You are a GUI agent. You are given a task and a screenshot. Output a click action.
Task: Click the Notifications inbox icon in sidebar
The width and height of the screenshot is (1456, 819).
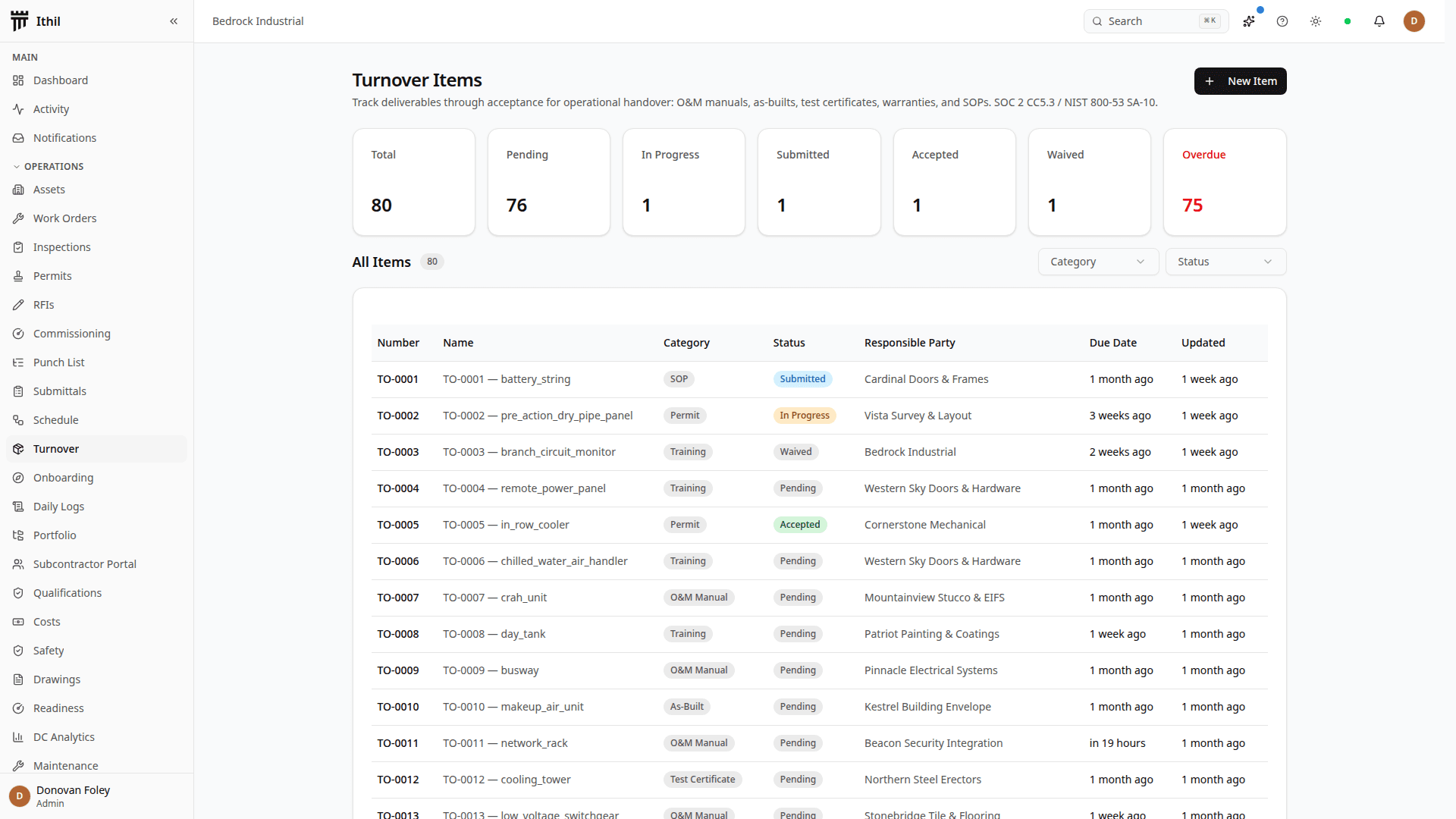tap(18, 138)
